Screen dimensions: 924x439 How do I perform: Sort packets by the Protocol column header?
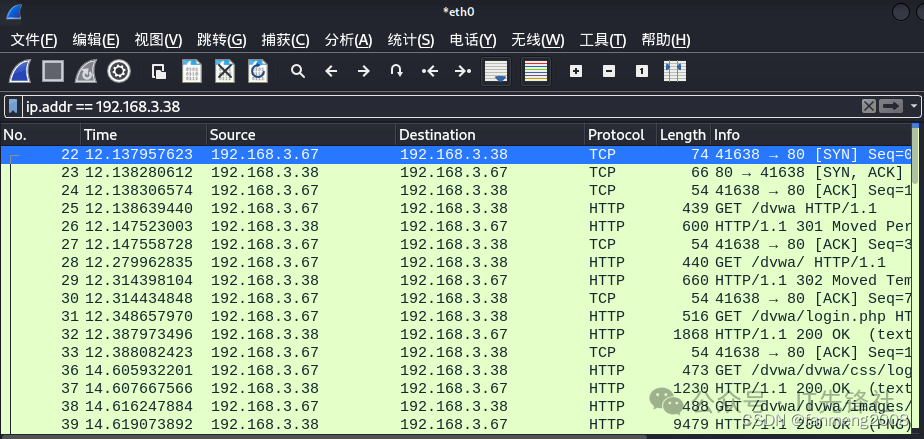617,135
